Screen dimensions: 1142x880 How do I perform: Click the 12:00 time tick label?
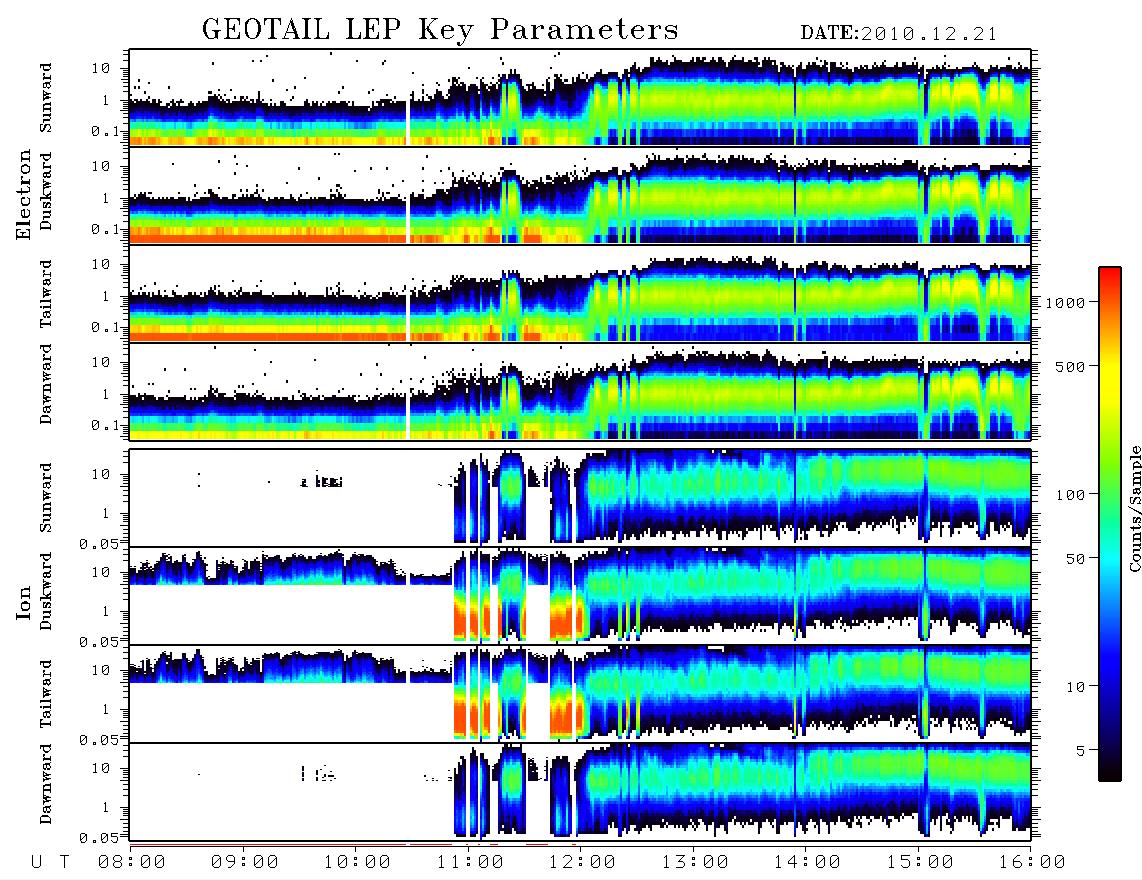[x=582, y=862]
